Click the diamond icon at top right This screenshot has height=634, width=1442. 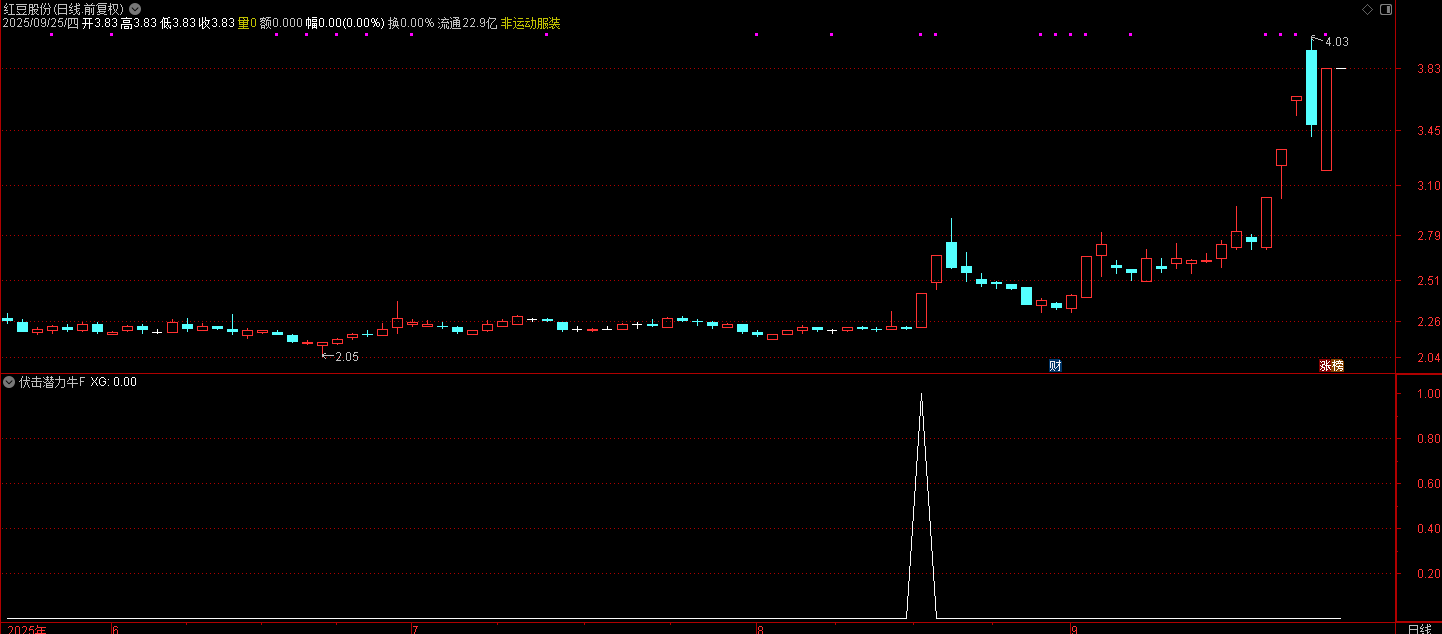pos(1368,9)
